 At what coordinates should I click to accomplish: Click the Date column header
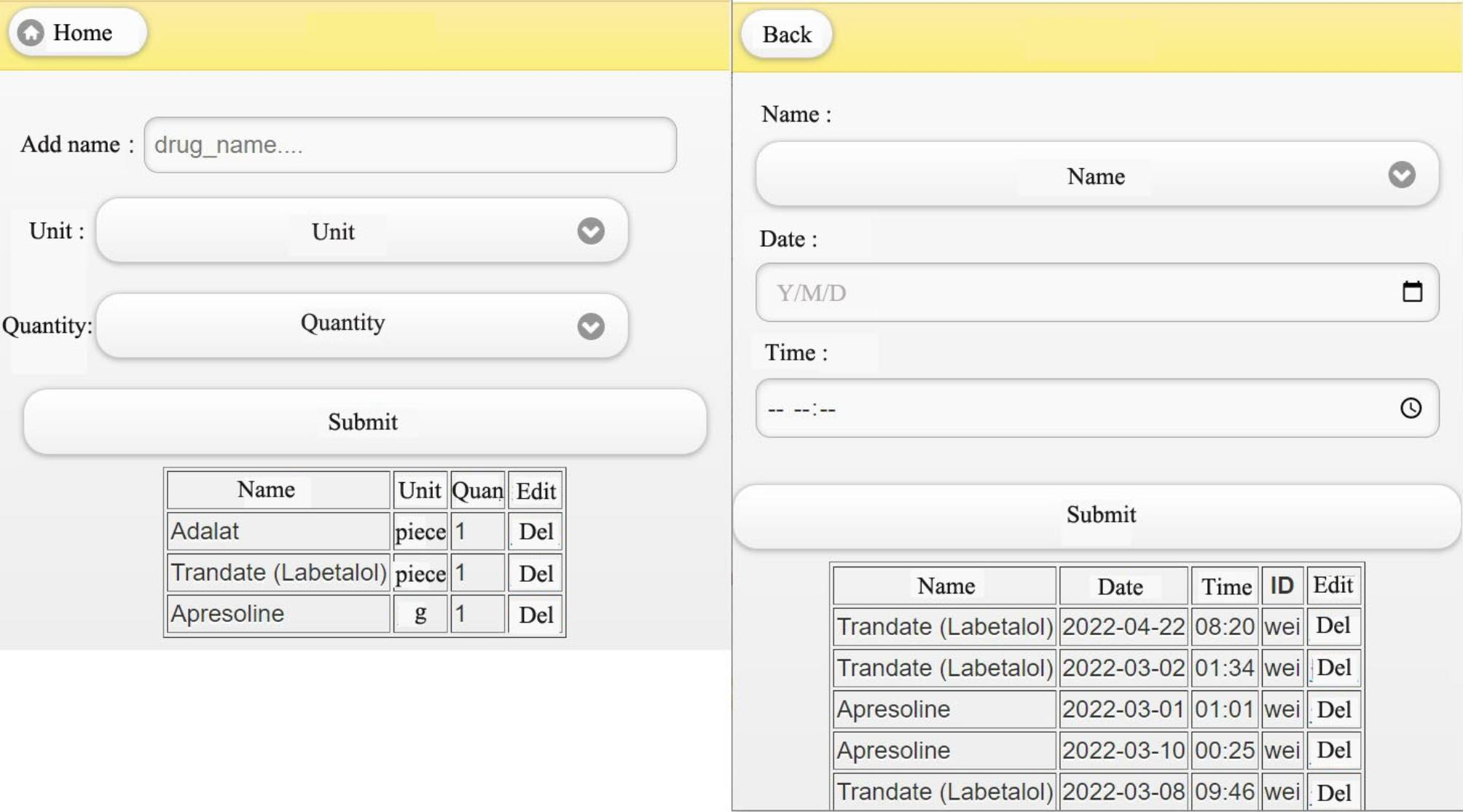pyautogui.click(x=1123, y=586)
